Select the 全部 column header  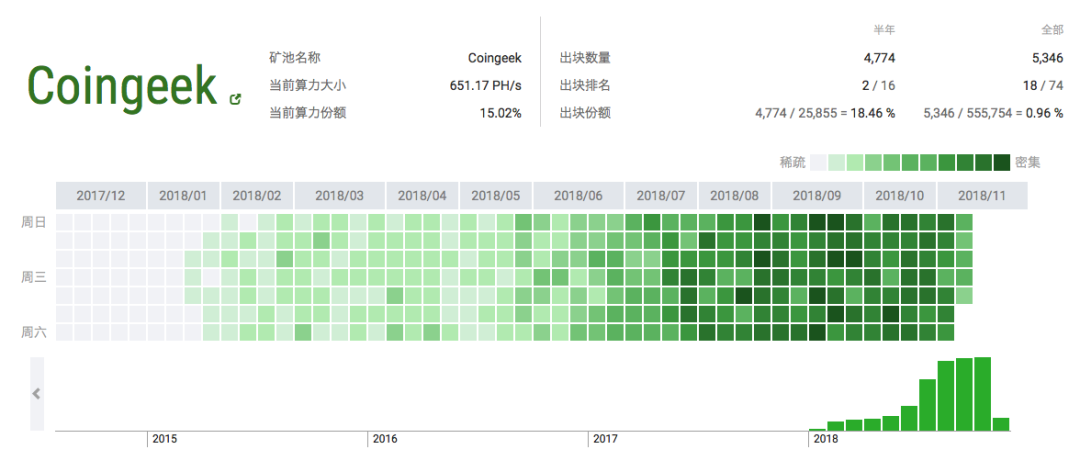tap(1052, 30)
